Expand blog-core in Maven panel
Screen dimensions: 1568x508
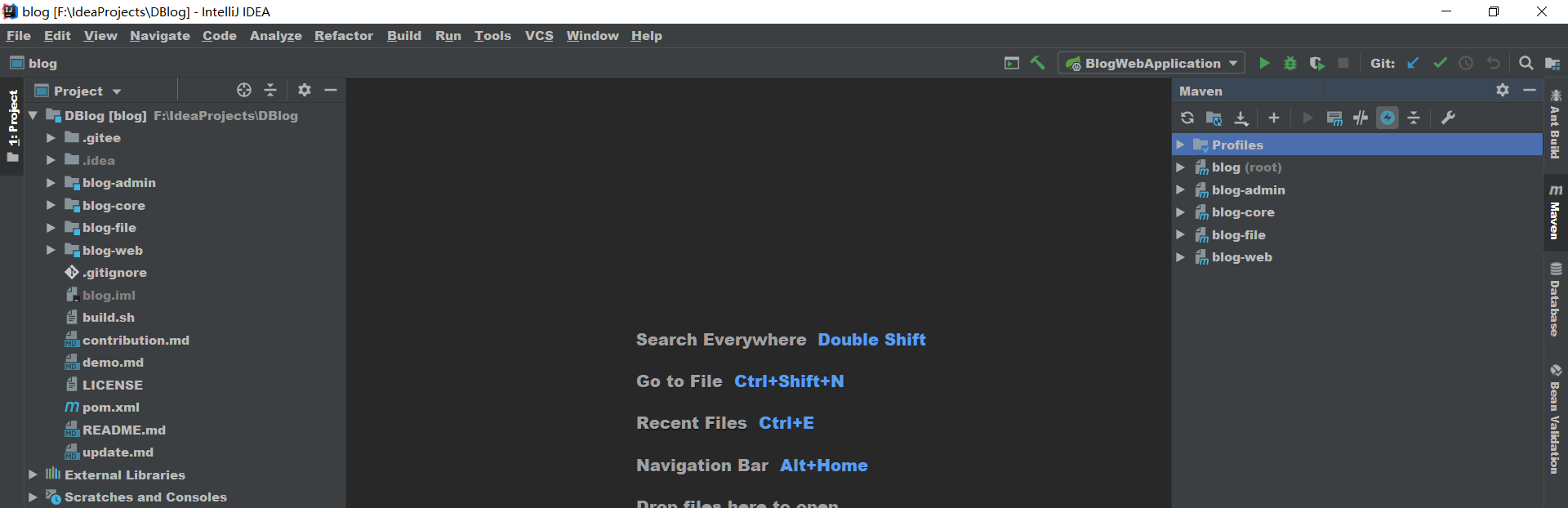click(x=1180, y=212)
